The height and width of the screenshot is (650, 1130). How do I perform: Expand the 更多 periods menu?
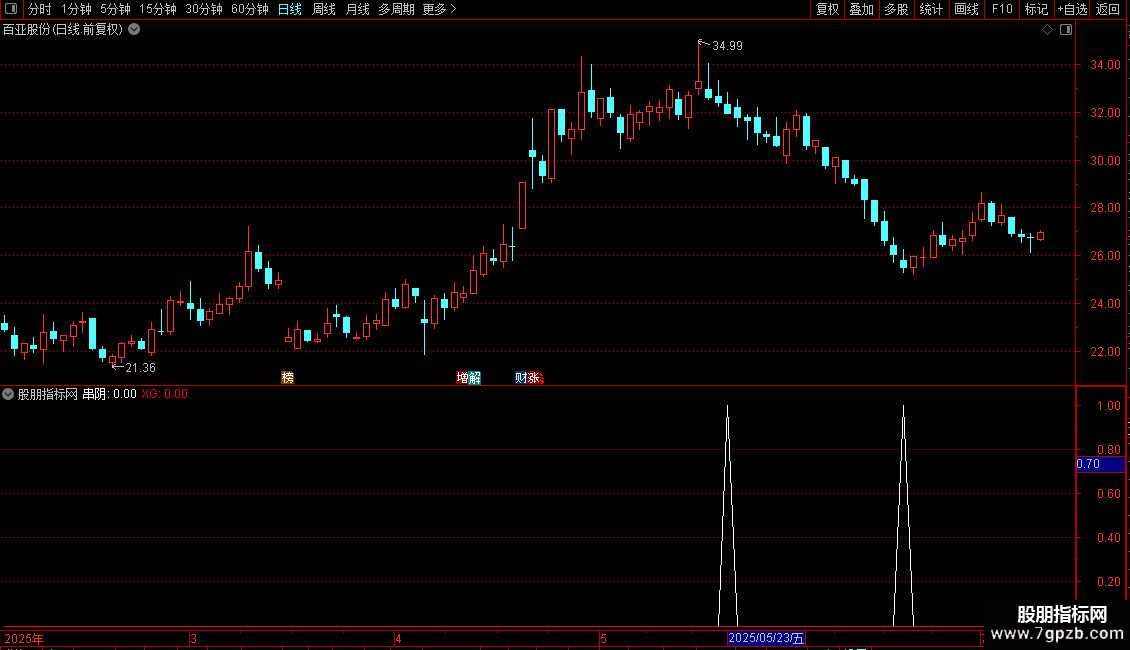coord(439,9)
